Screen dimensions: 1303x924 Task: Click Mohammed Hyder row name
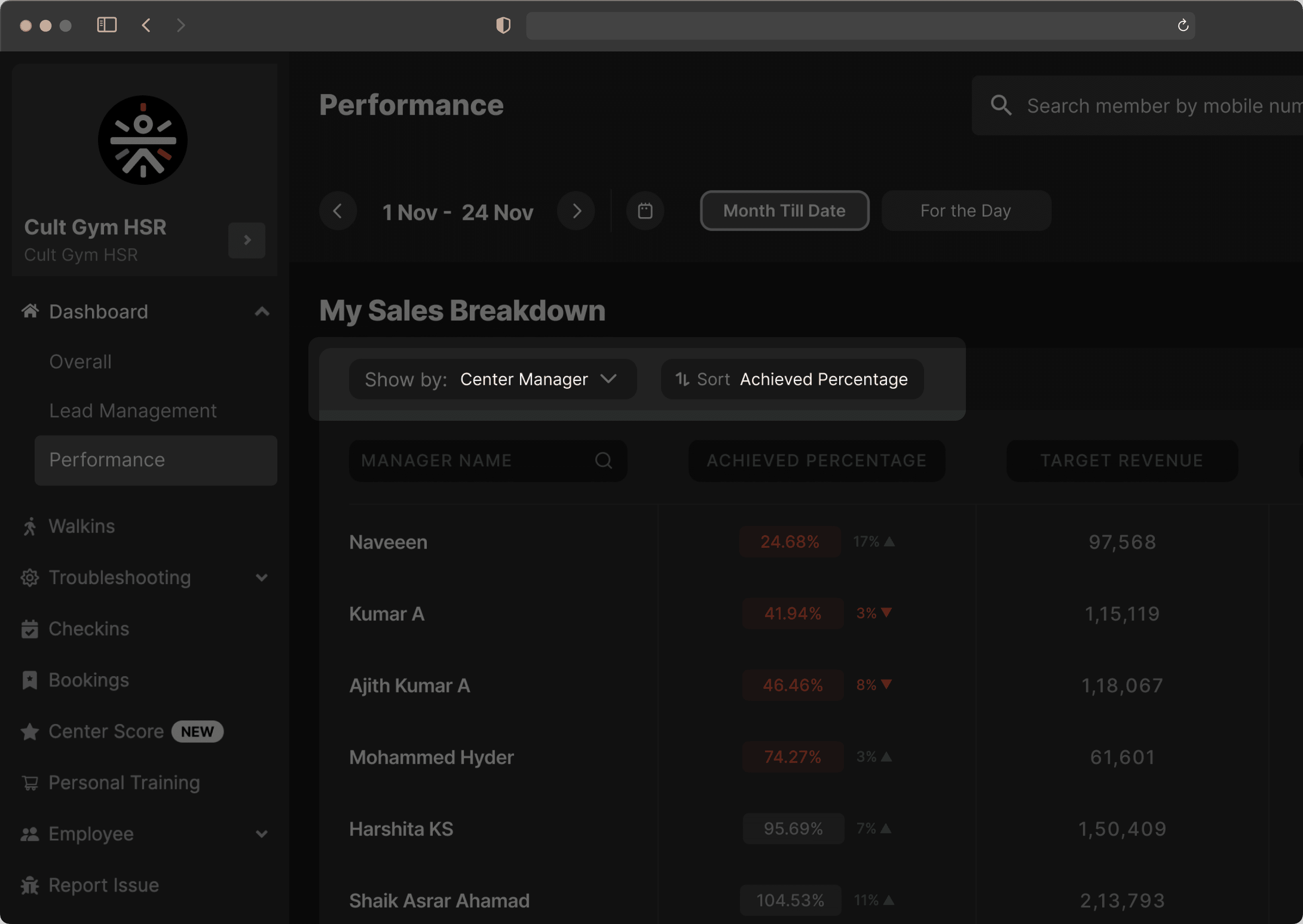431,757
